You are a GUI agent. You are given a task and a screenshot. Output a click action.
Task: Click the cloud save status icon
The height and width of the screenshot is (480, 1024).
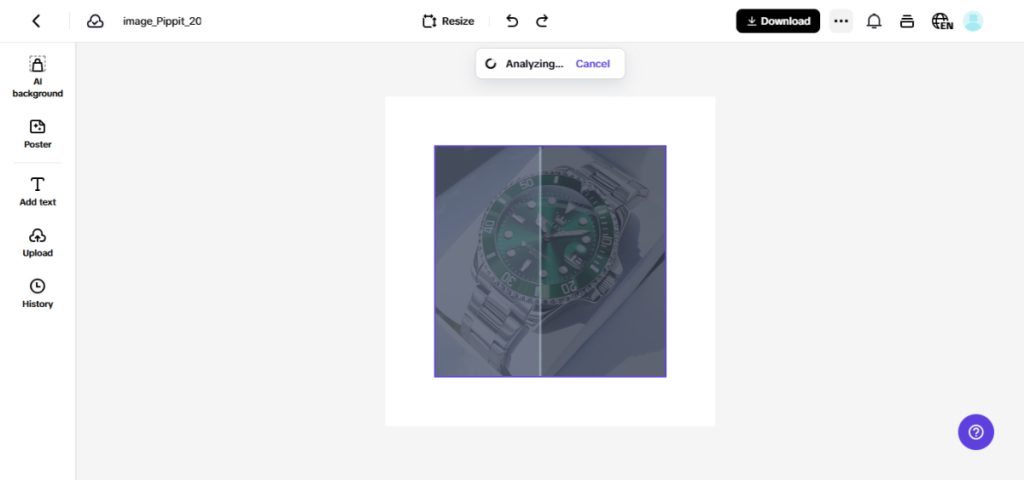(95, 21)
